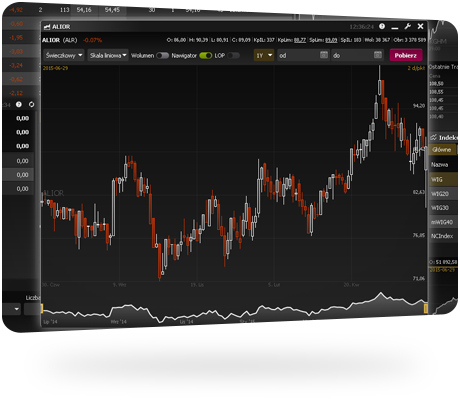Click the 54,45 cell in top background row
460x400 pixels.
pyautogui.click(x=112, y=10)
